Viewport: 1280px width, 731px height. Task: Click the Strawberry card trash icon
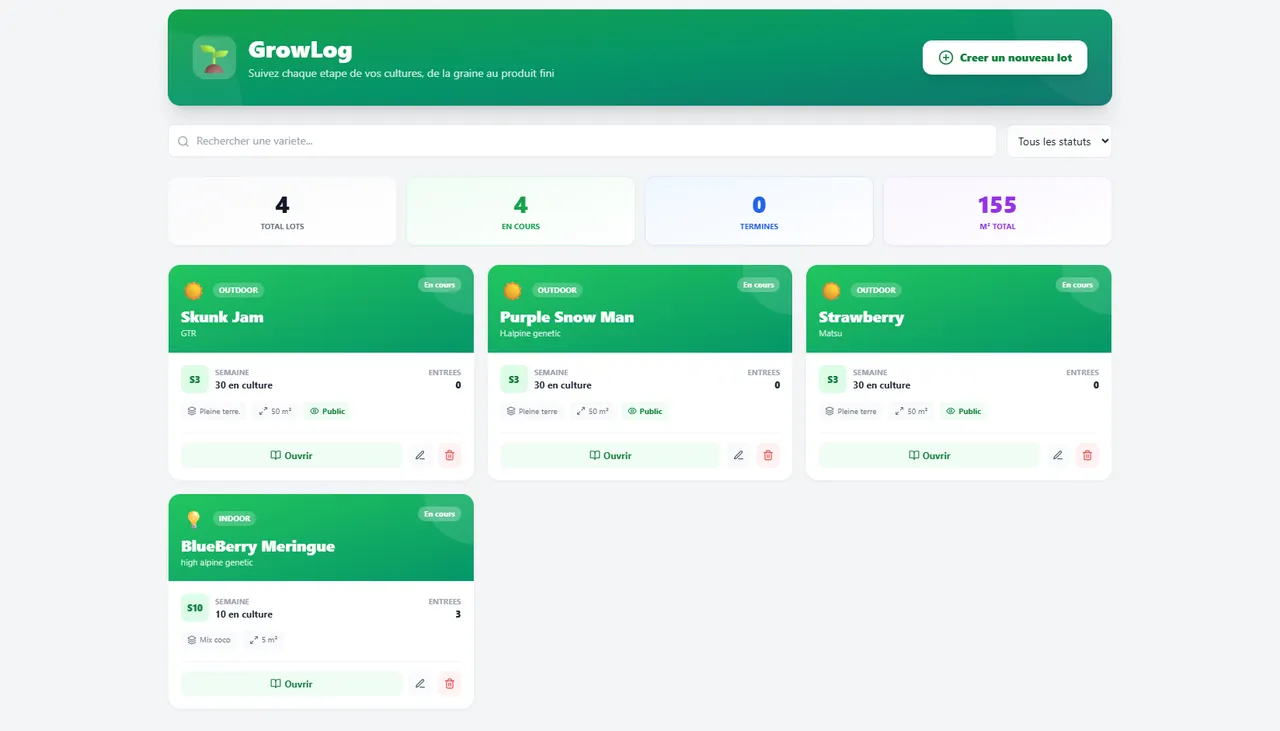point(1087,455)
